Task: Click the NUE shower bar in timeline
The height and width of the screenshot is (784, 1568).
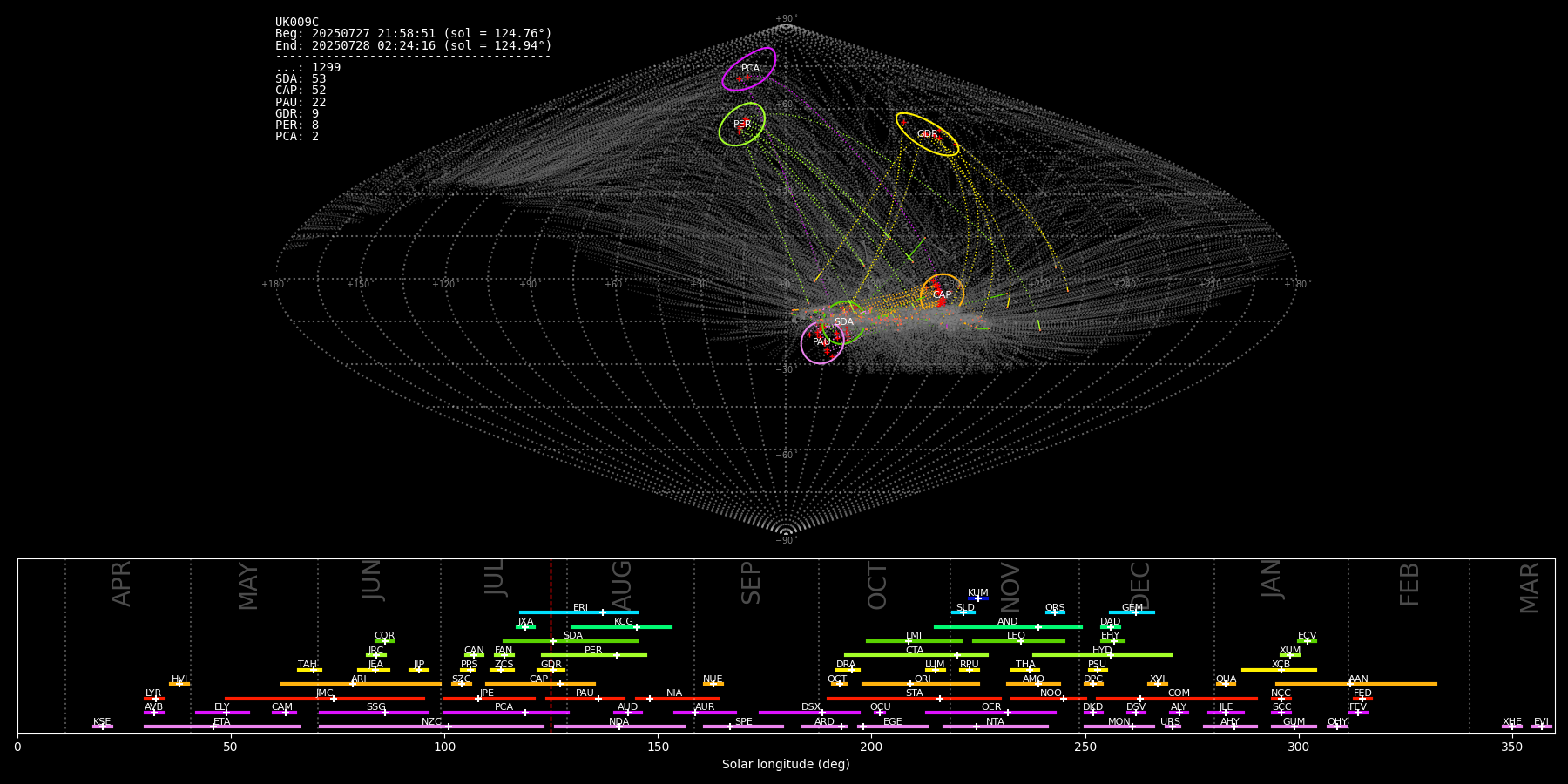Action: pos(713,684)
